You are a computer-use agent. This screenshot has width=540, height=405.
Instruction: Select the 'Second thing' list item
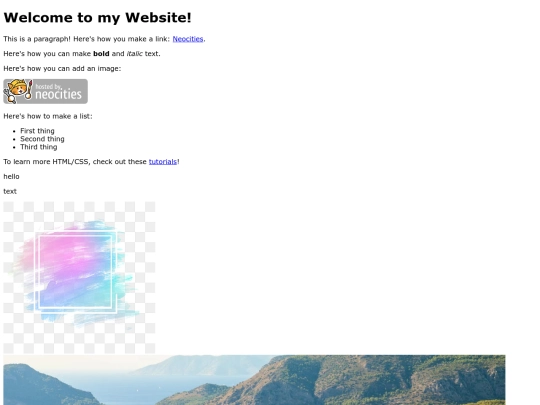[x=42, y=139]
